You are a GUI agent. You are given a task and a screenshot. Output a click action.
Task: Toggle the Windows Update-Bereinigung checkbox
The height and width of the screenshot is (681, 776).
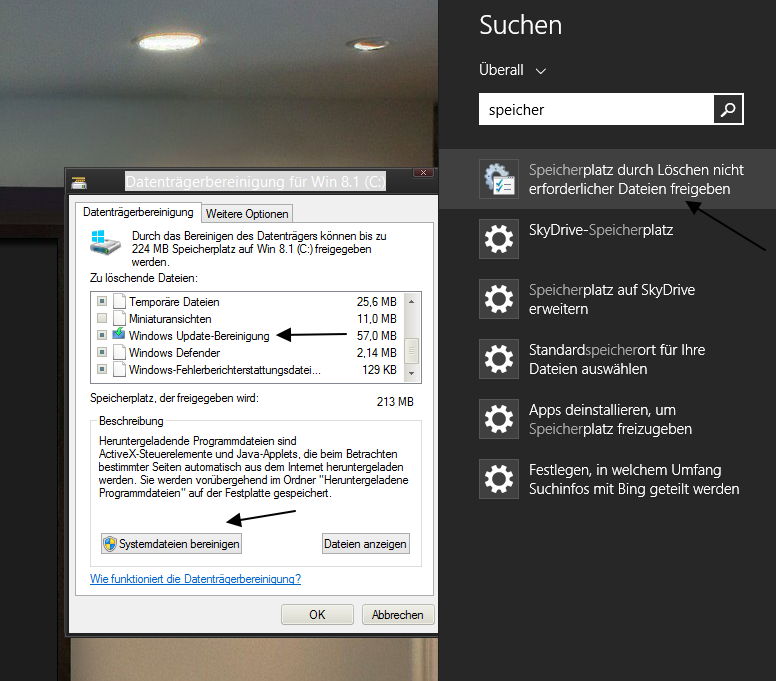pyautogui.click(x=102, y=335)
